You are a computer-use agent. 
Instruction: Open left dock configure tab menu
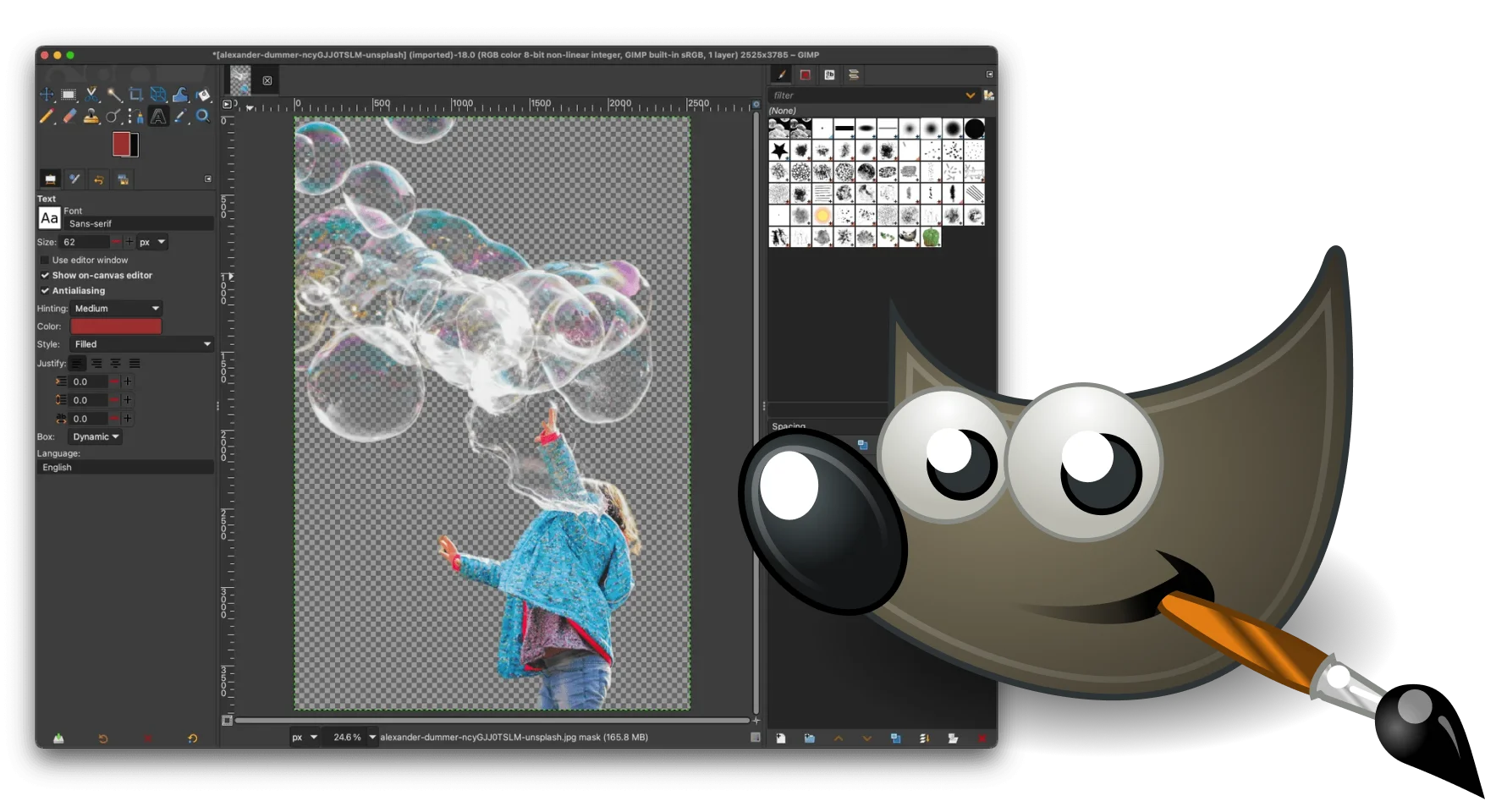tap(208, 179)
